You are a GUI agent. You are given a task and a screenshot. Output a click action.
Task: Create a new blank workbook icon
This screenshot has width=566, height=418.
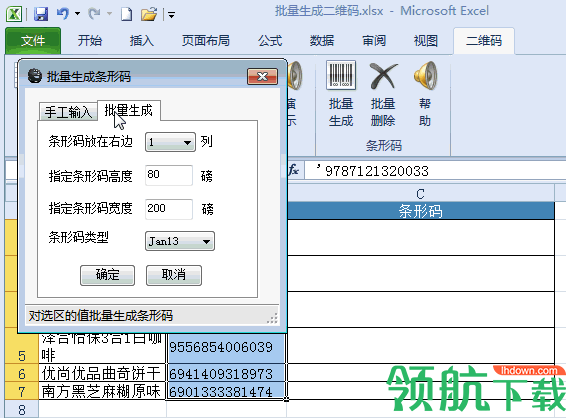[126, 14]
